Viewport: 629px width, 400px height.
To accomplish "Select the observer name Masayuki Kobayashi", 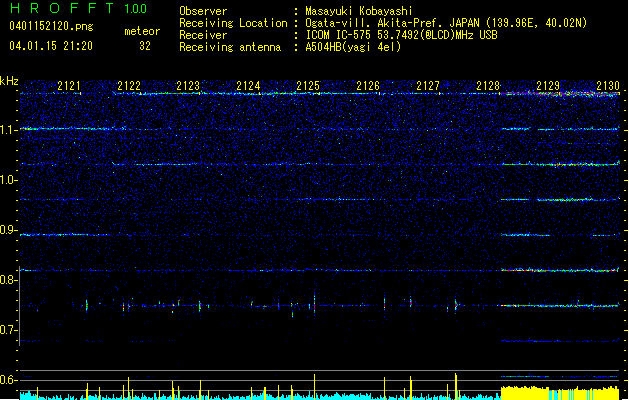I will point(359,11).
